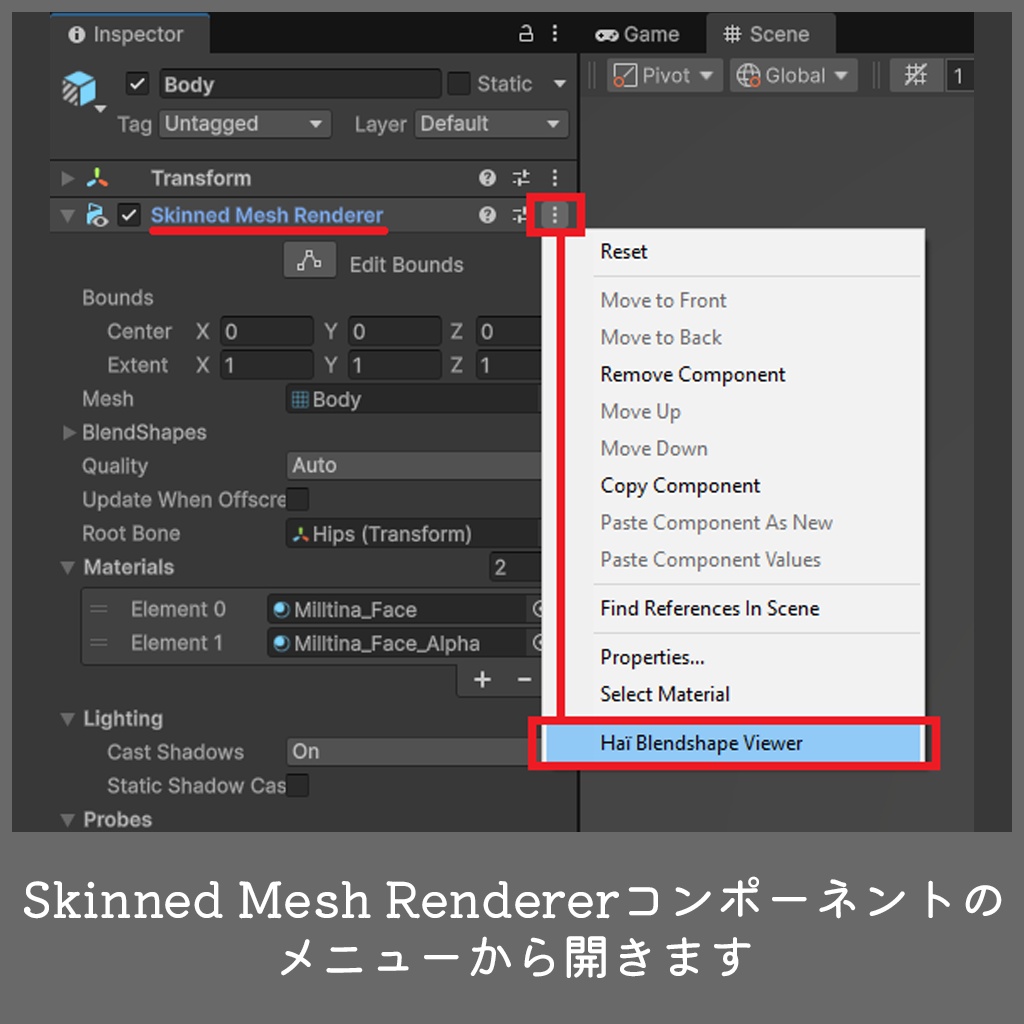Collapse the Probes section
The height and width of the screenshot is (1024, 1024).
coord(67,820)
